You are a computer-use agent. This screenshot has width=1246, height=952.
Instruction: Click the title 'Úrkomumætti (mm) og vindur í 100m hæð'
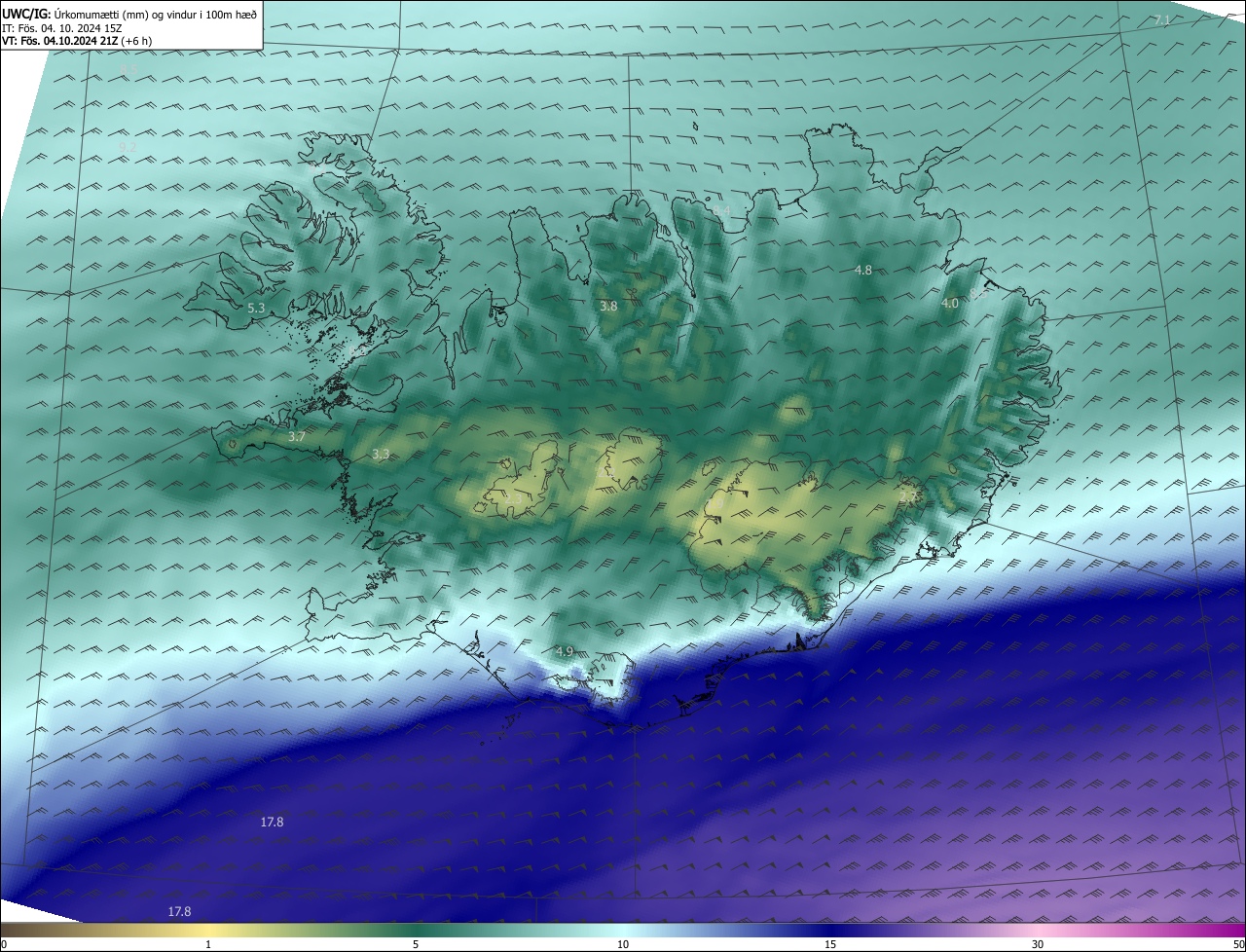(155, 14)
